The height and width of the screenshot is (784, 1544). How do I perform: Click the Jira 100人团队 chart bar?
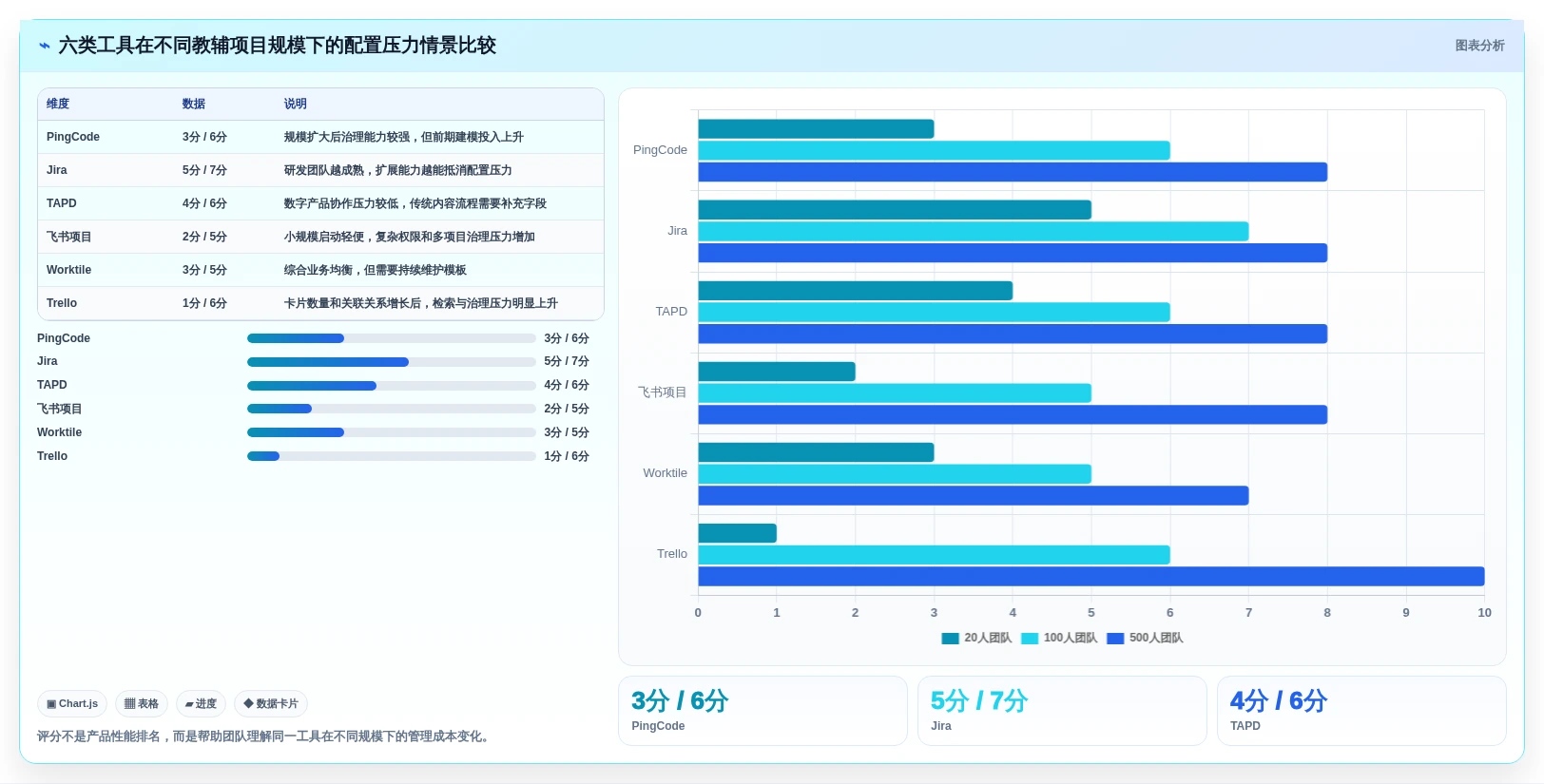(x=974, y=231)
